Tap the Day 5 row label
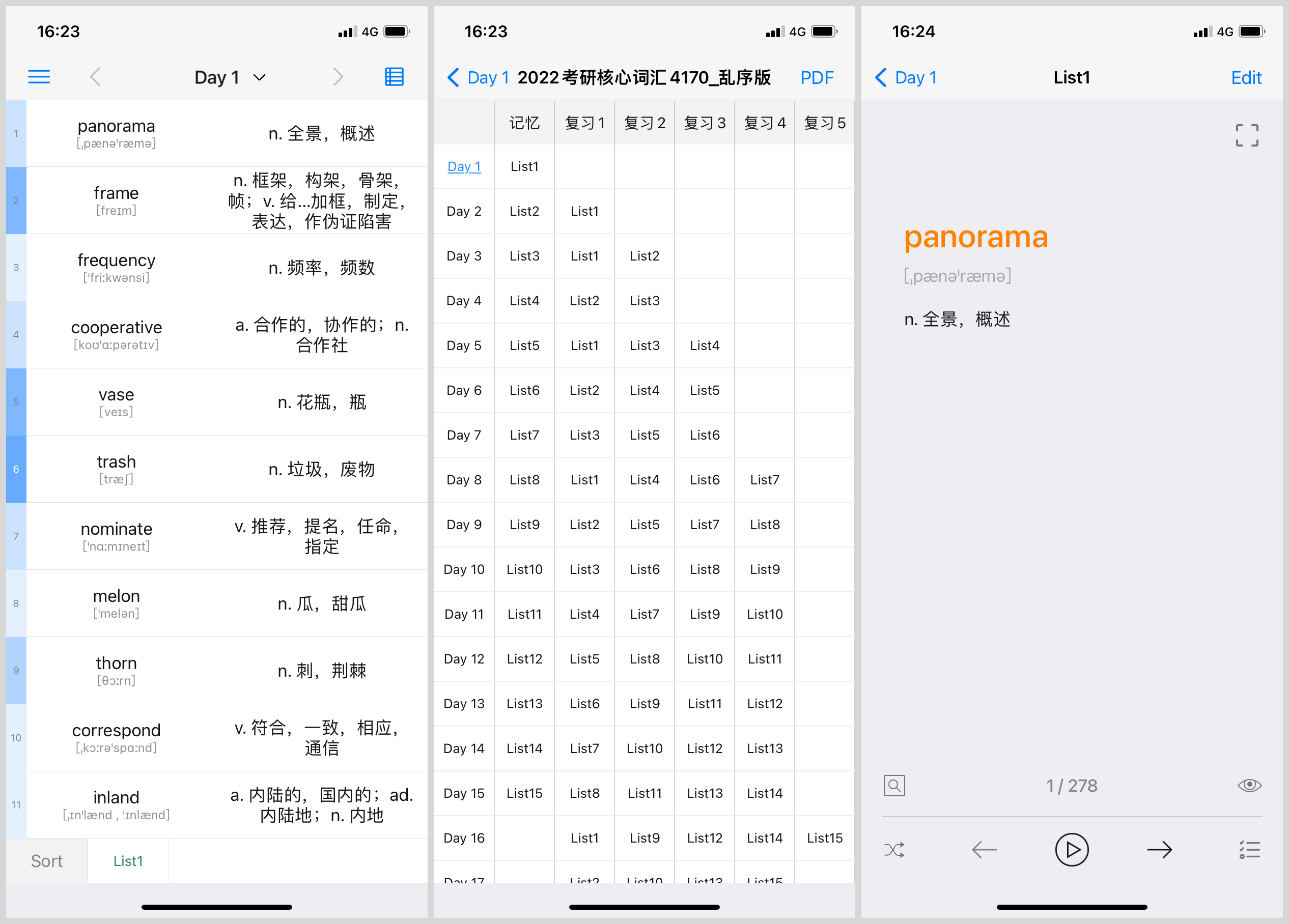Image resolution: width=1289 pixels, height=924 pixels. [464, 345]
